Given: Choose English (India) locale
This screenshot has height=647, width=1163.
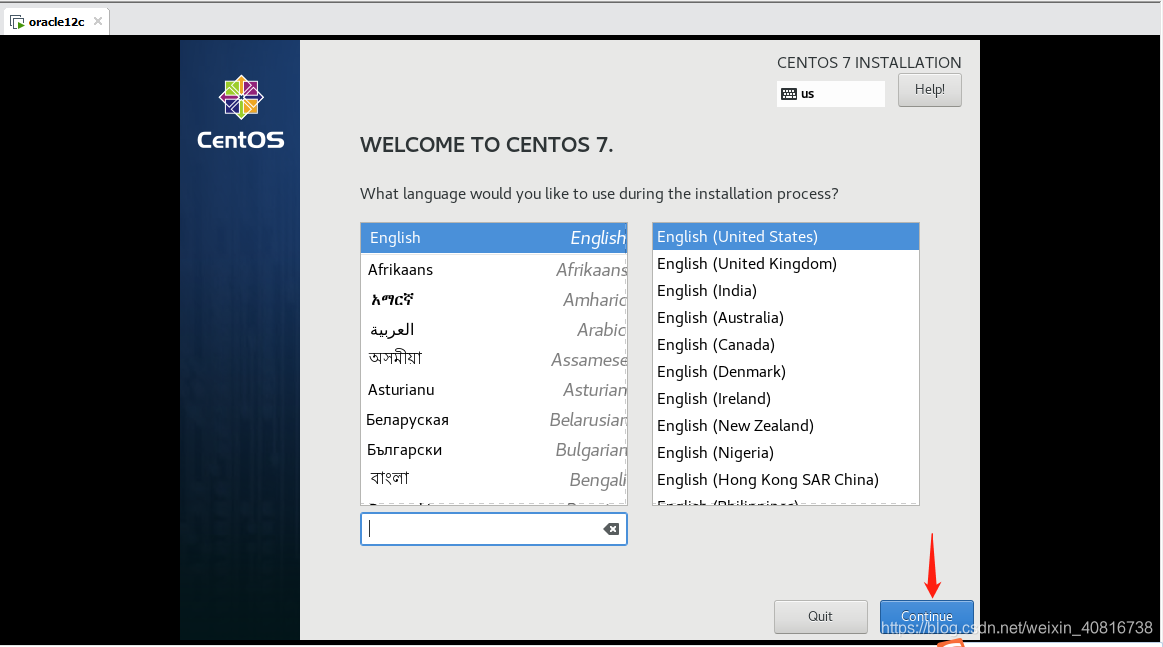Looking at the screenshot, I should 785,291.
